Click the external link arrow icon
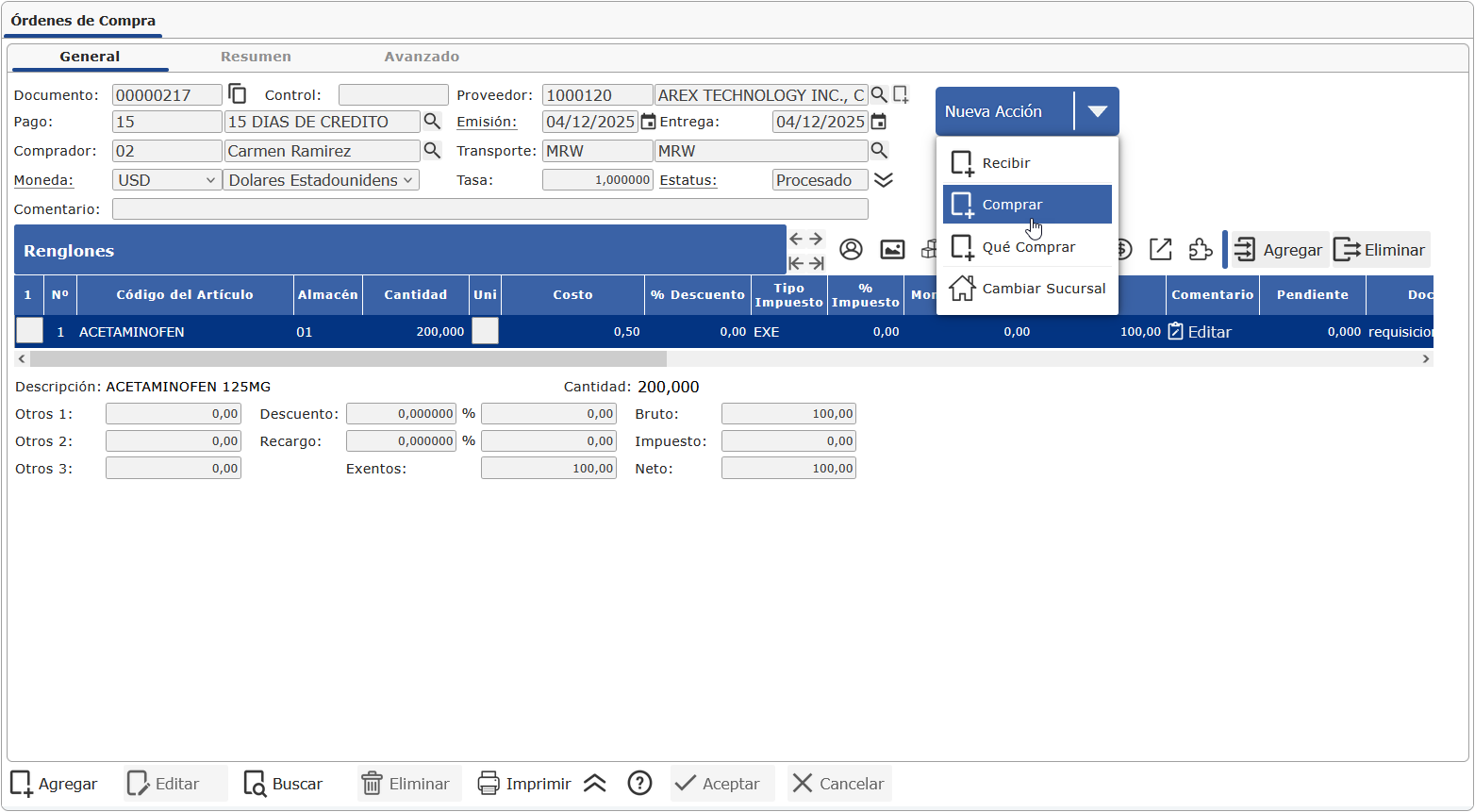This screenshot has height=812, width=1475. click(x=1160, y=249)
